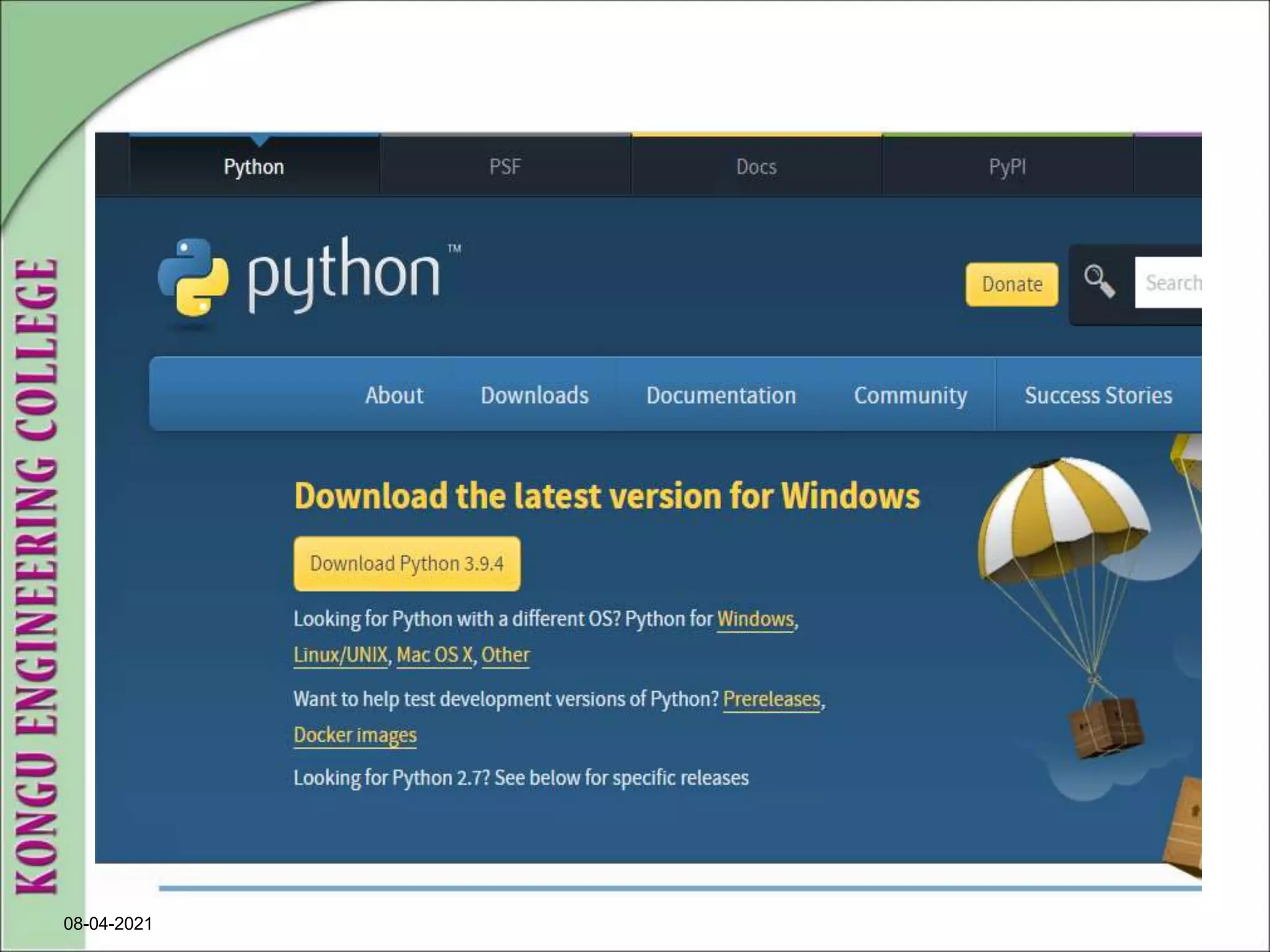Switch to the Docs tab
Screen dimensions: 1270x952
click(756, 167)
